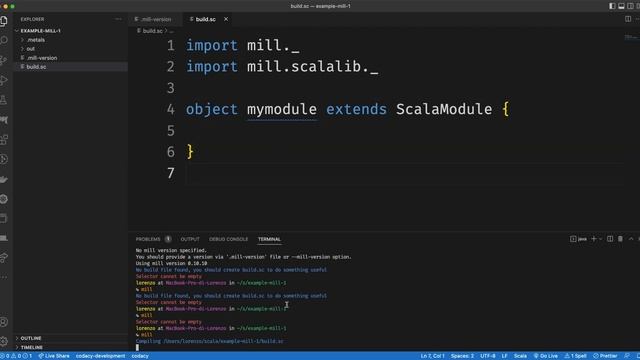Screen dimensions: 640x360
Task: Expand the OUTLINE section
Action: (31, 338)
